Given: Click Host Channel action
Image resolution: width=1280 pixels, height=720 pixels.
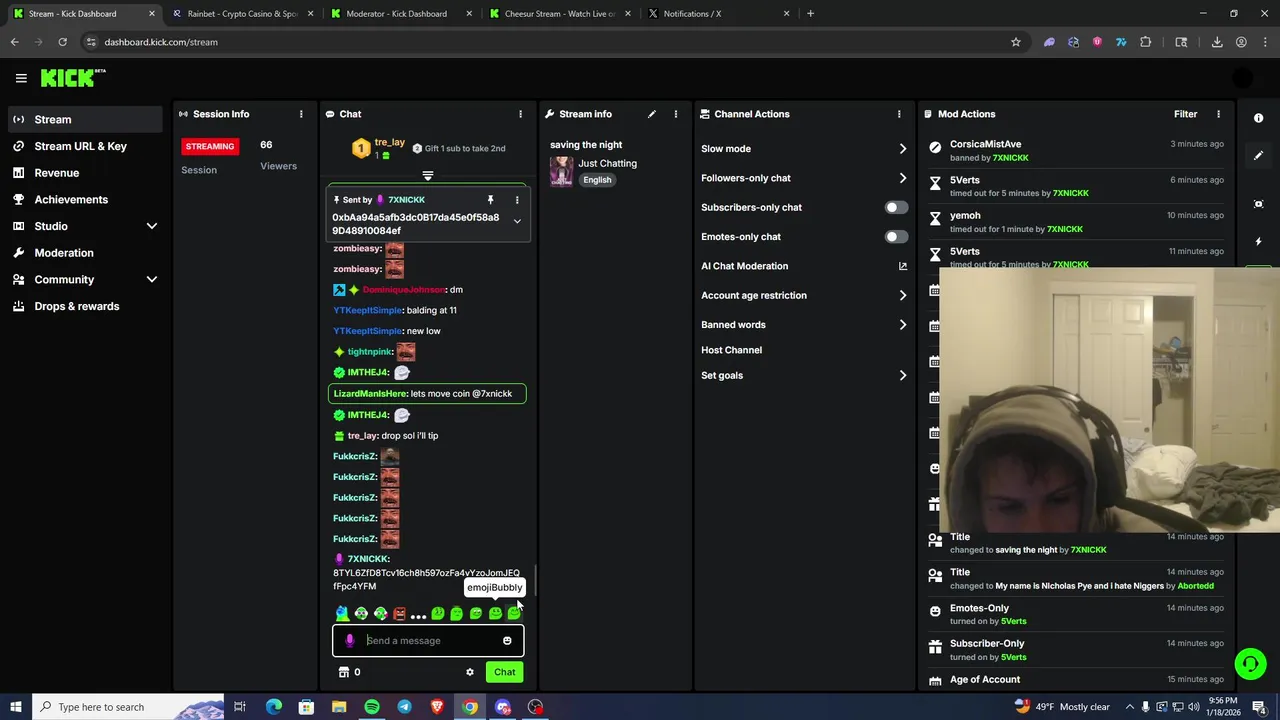Looking at the screenshot, I should click(732, 350).
